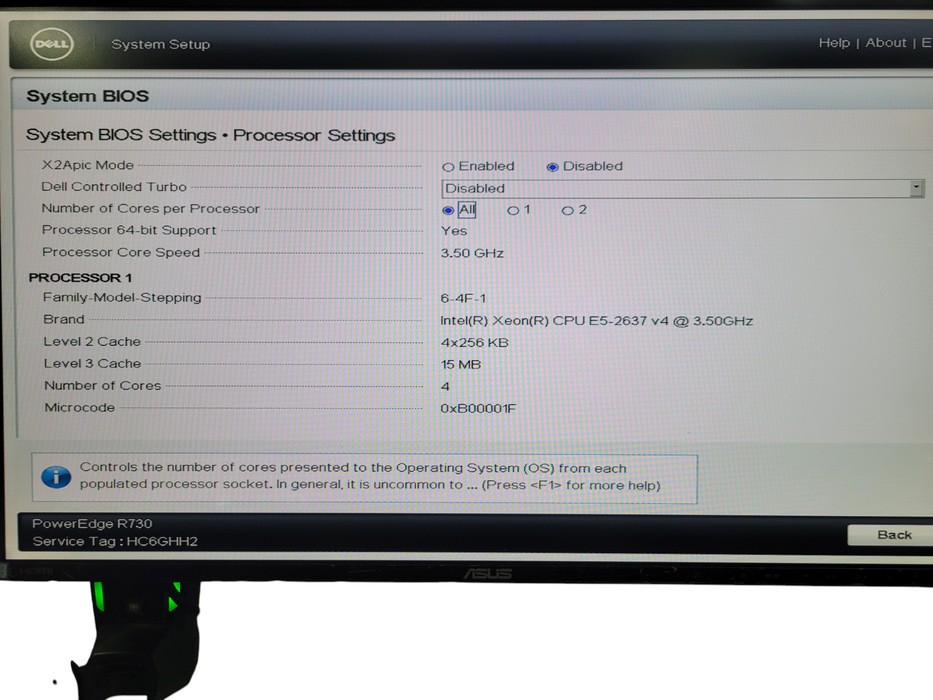Click the System Setup title text
The height and width of the screenshot is (700, 933).
[x=161, y=45]
